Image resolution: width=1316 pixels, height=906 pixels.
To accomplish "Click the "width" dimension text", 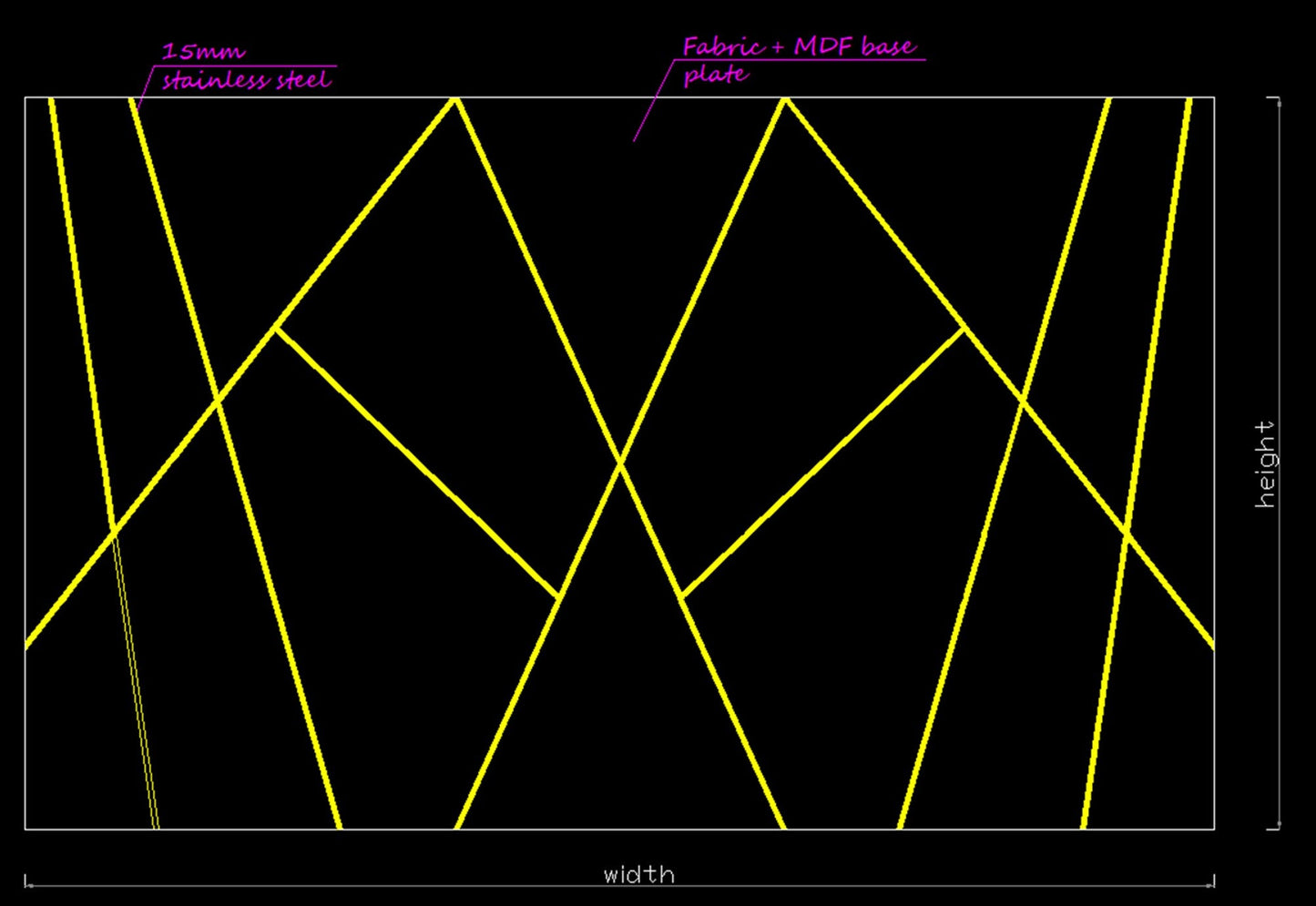I will (x=638, y=874).
